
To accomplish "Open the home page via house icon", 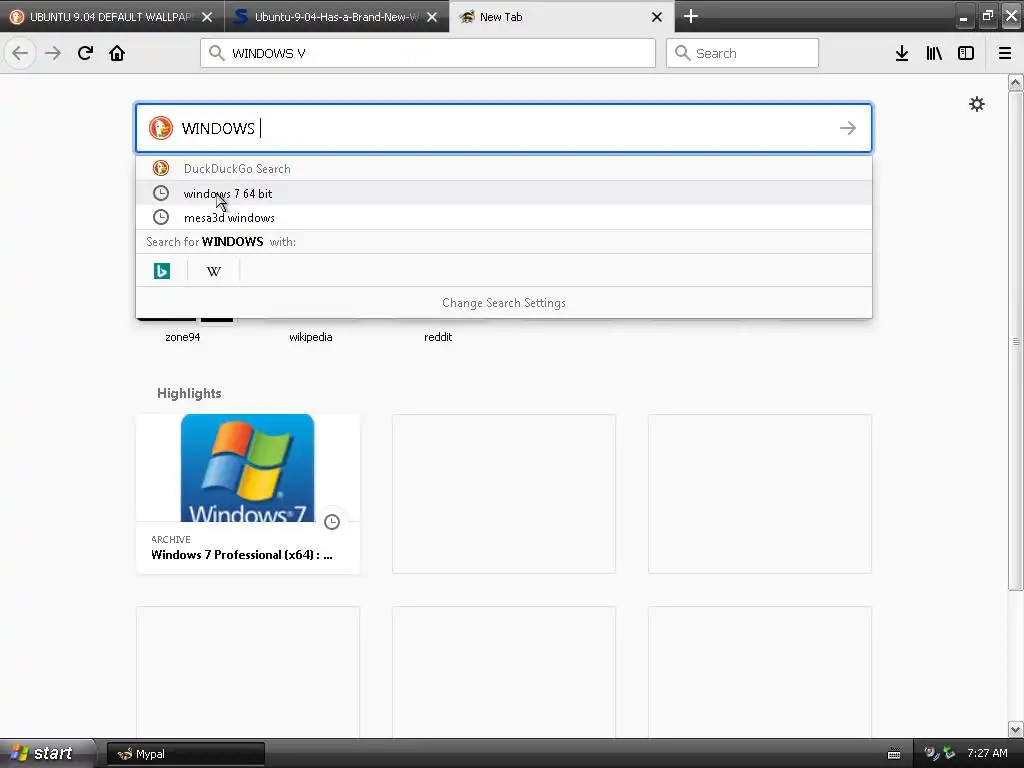I will pos(117,53).
